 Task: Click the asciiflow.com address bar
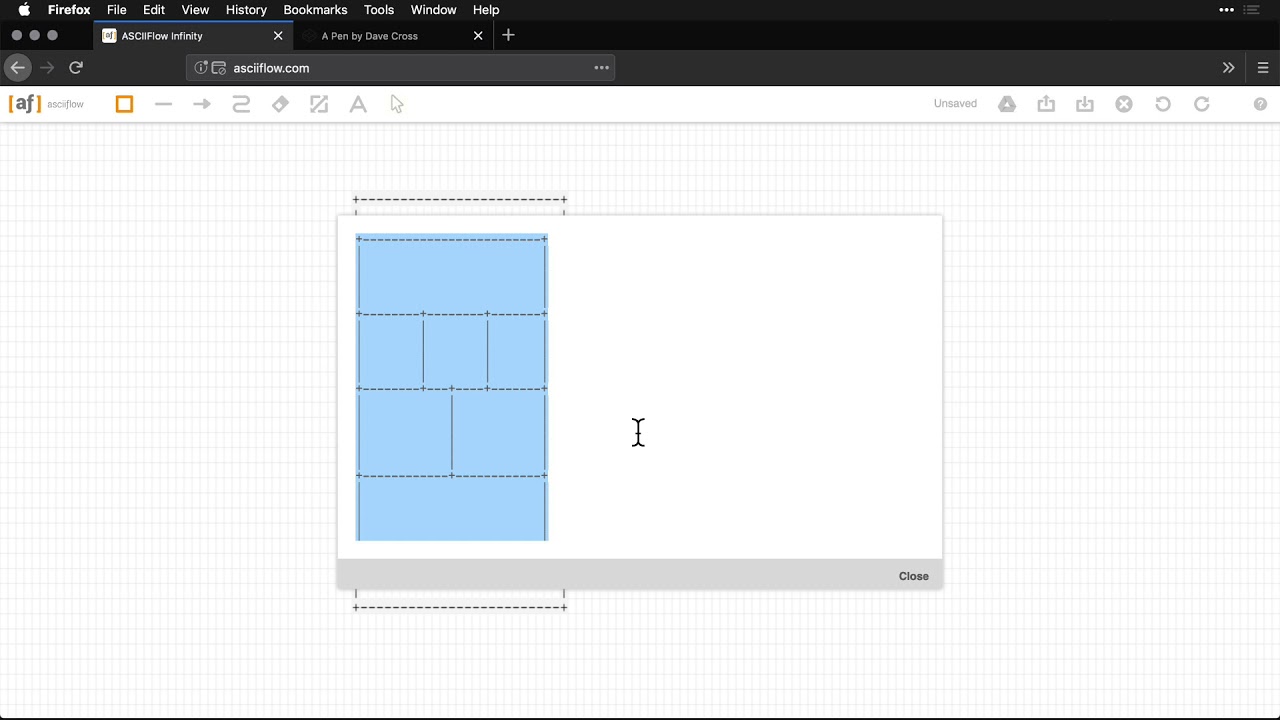click(x=400, y=68)
